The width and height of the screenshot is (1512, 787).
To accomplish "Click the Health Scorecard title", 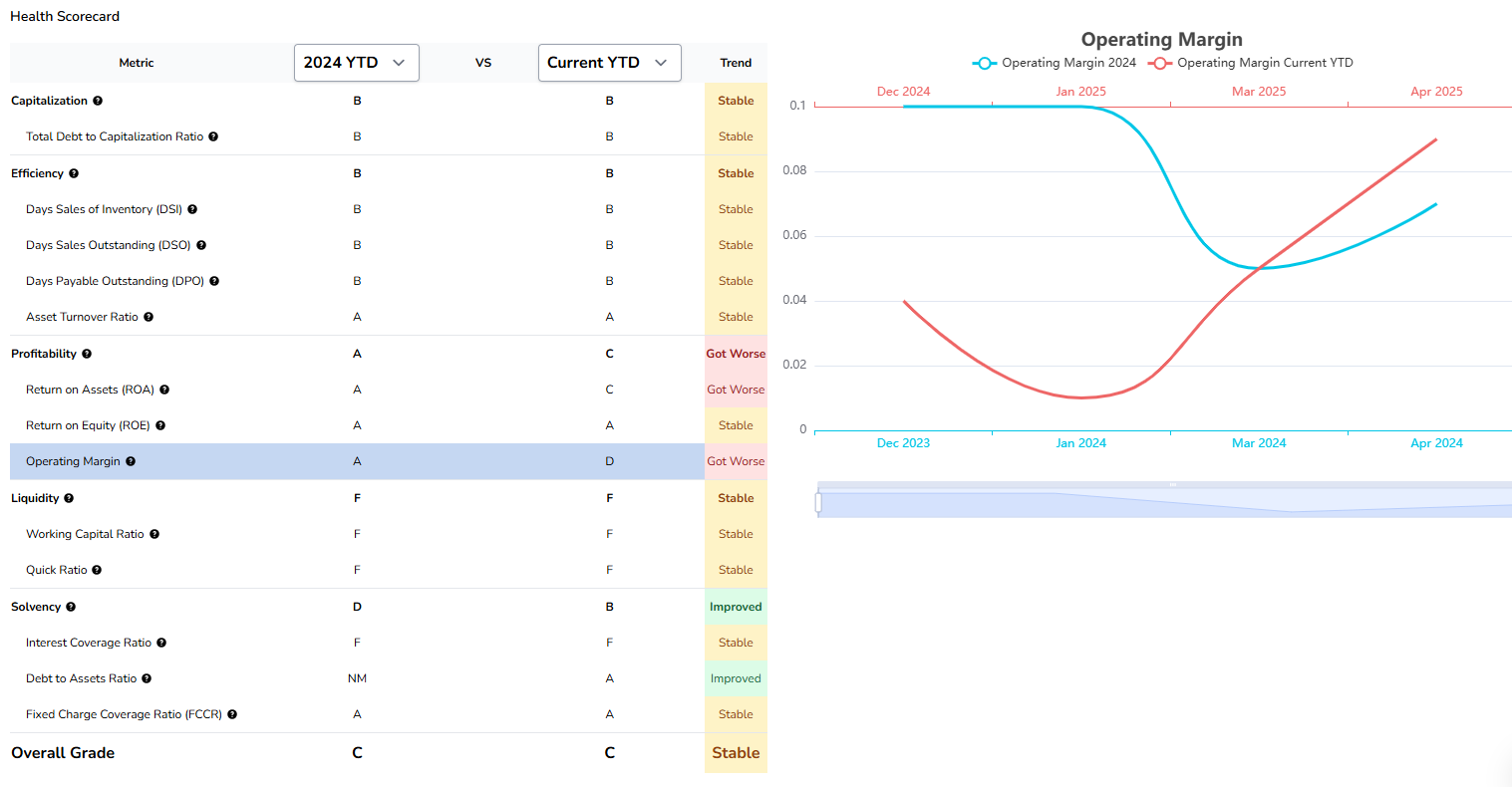I will [x=65, y=16].
